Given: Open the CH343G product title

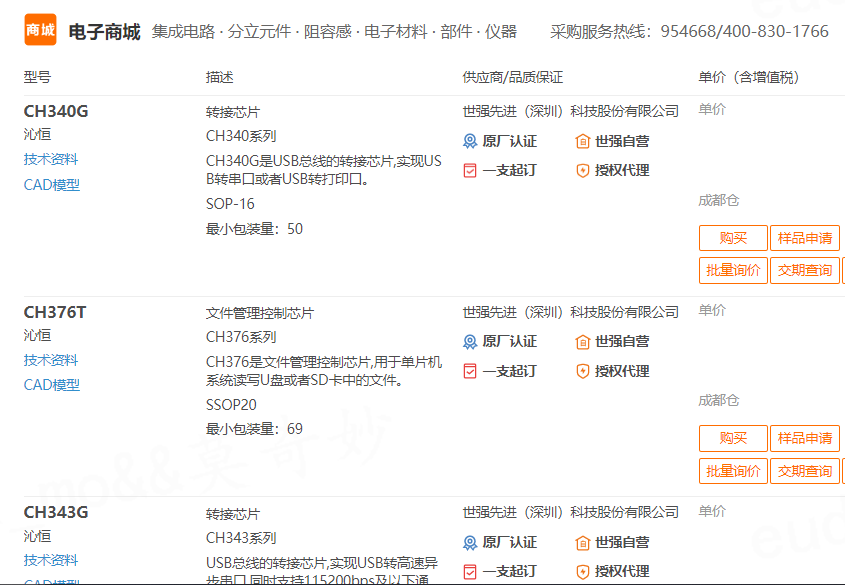Looking at the screenshot, I should pos(56,512).
